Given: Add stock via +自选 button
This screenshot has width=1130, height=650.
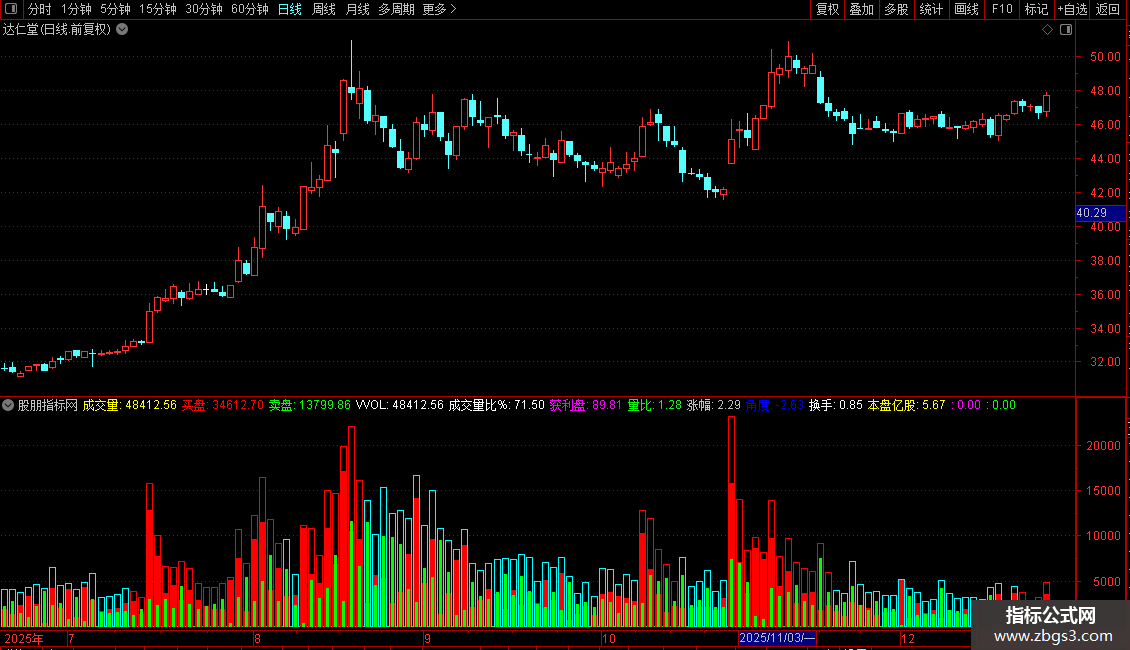Looking at the screenshot, I should [x=1072, y=9].
